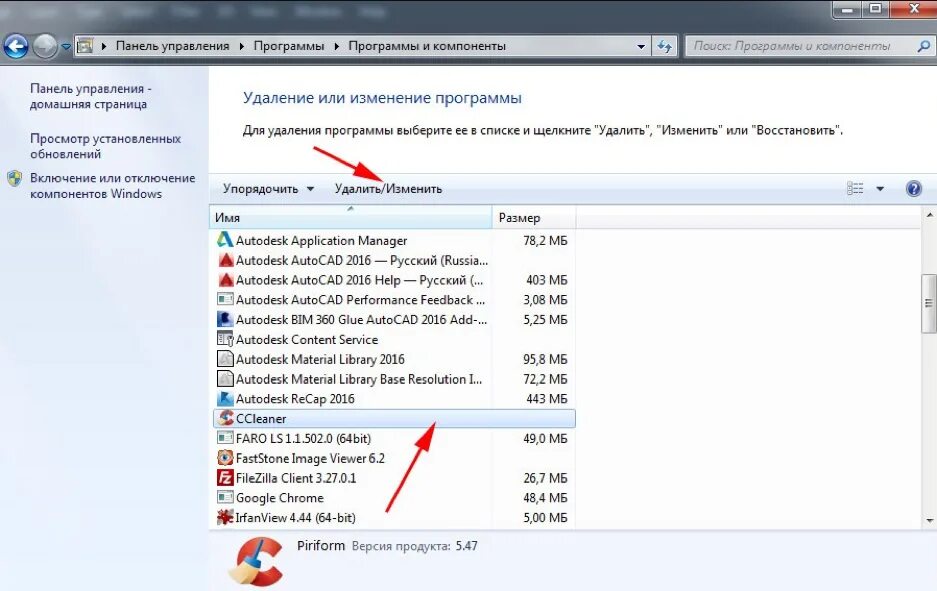The width and height of the screenshot is (937, 591).
Task: Click the Autodesk Content Service icon
Action: [x=225, y=339]
